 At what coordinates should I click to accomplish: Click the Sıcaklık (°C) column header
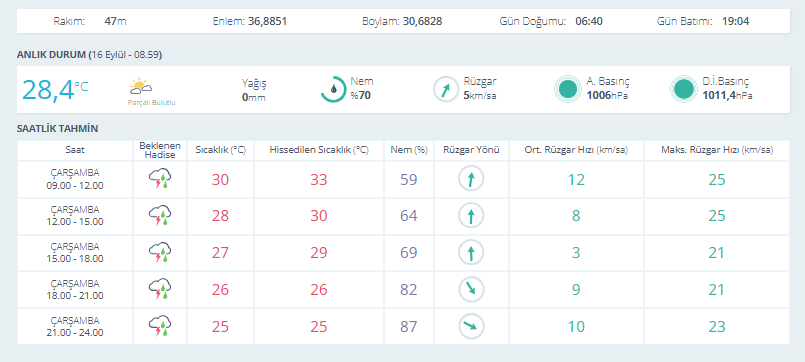click(x=221, y=150)
